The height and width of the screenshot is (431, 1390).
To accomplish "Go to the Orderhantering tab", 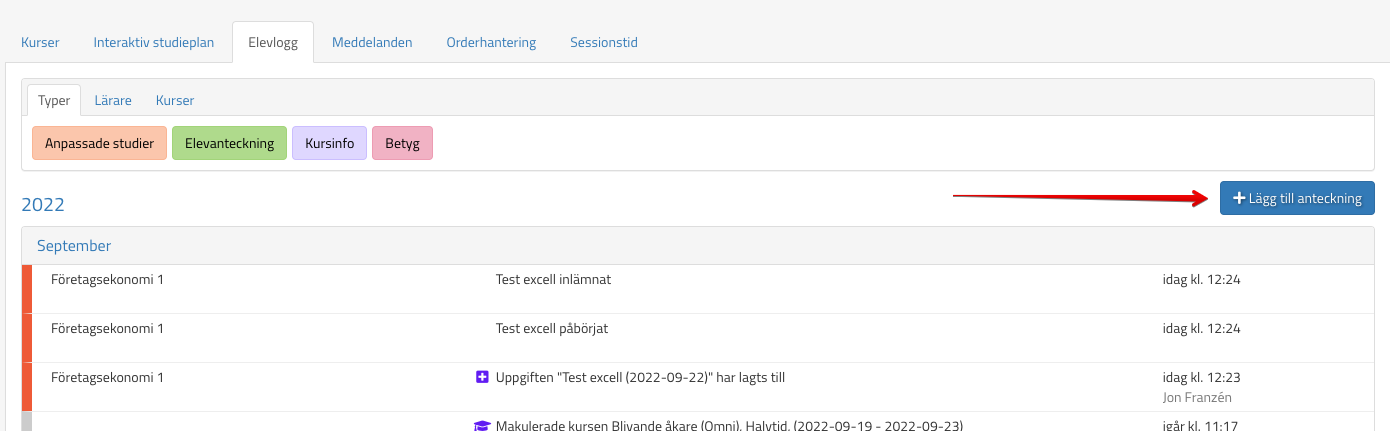I will [491, 43].
